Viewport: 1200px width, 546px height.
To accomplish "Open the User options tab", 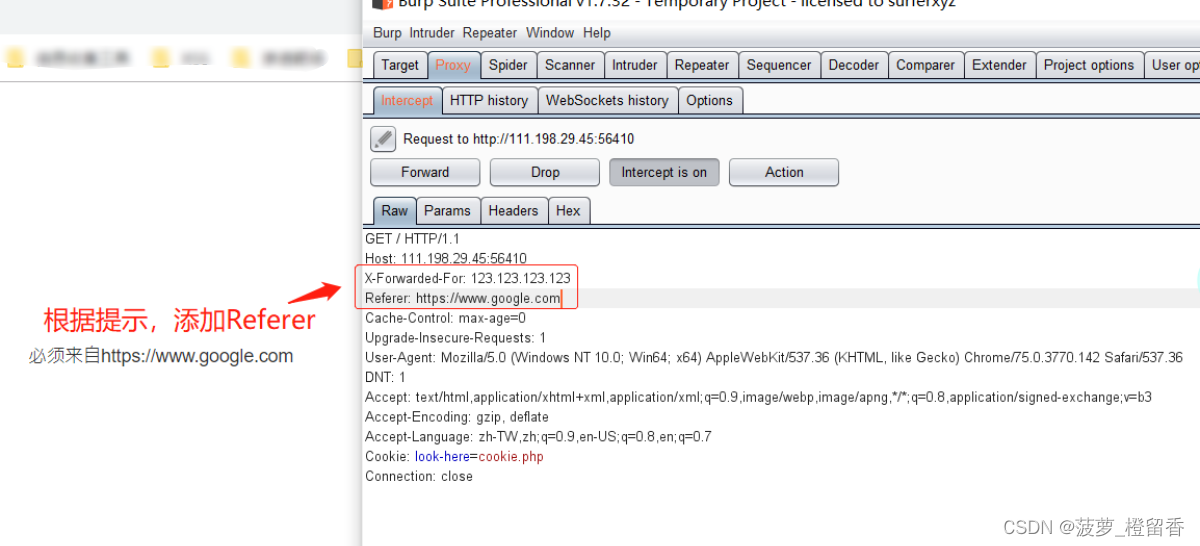I will click(x=1173, y=65).
